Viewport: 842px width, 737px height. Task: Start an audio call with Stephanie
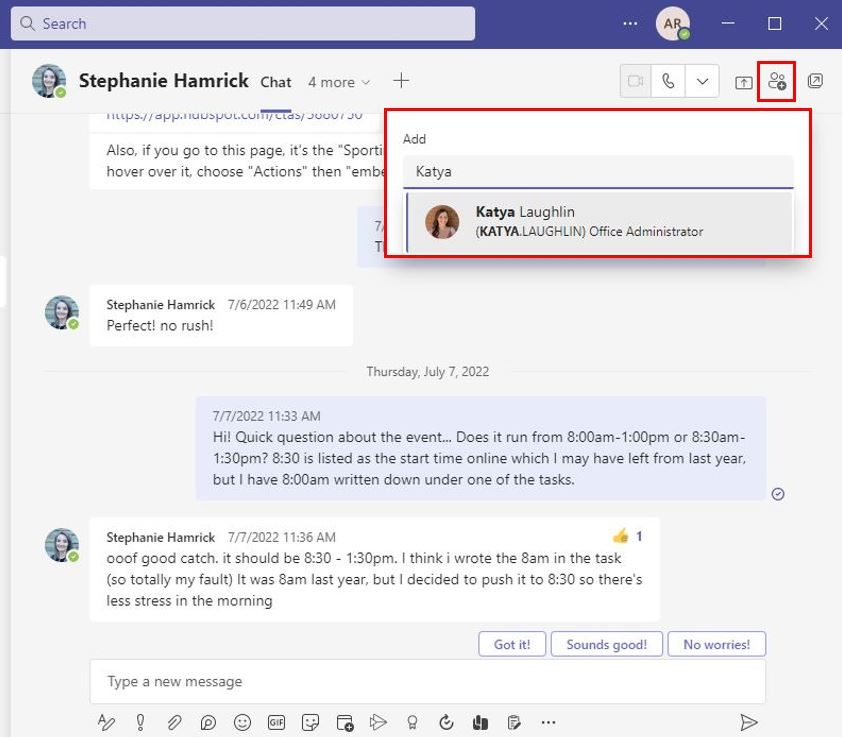tap(666, 81)
